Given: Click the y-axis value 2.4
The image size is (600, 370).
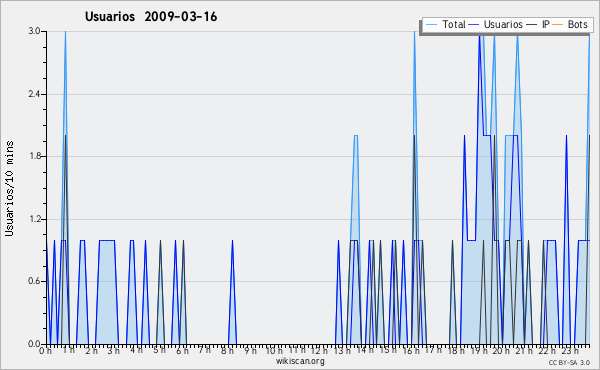Looking at the screenshot, I should (x=34, y=94).
